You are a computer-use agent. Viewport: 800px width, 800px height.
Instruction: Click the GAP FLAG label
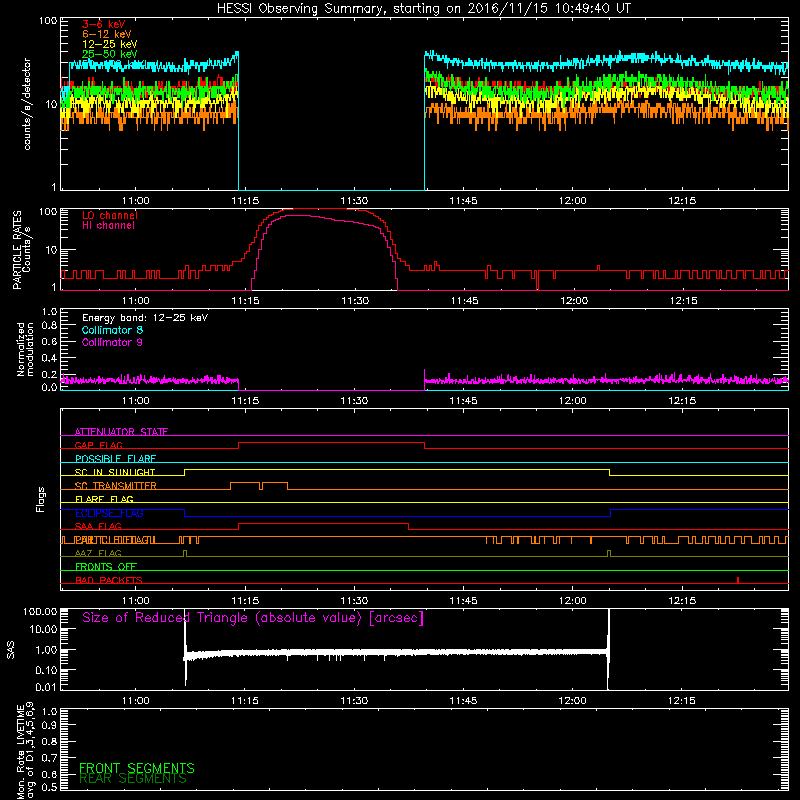pyautogui.click(x=98, y=445)
